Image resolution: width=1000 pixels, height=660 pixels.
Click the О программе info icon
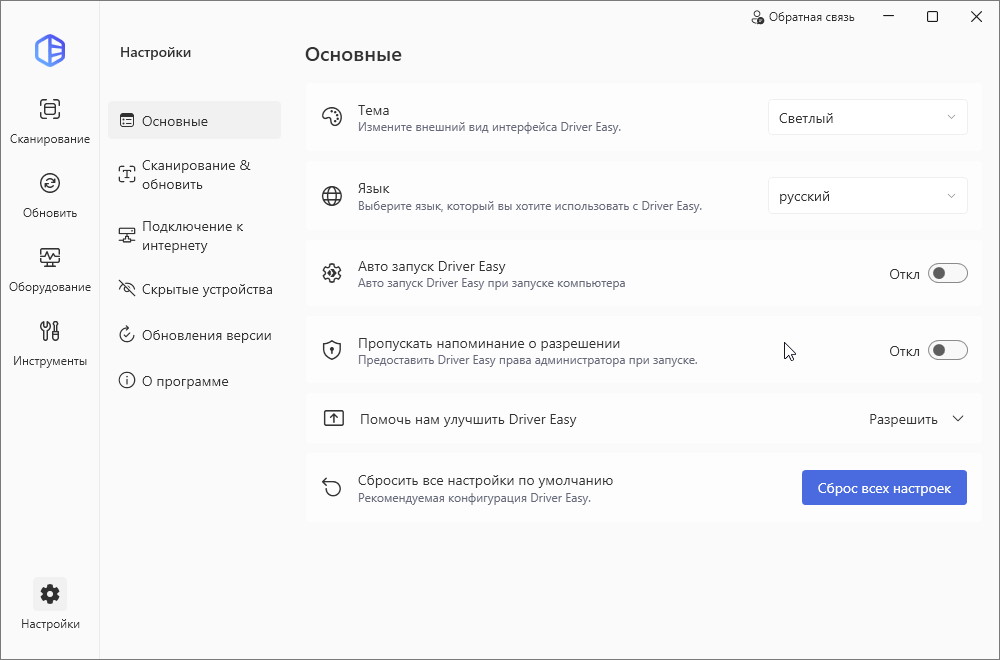tap(127, 381)
